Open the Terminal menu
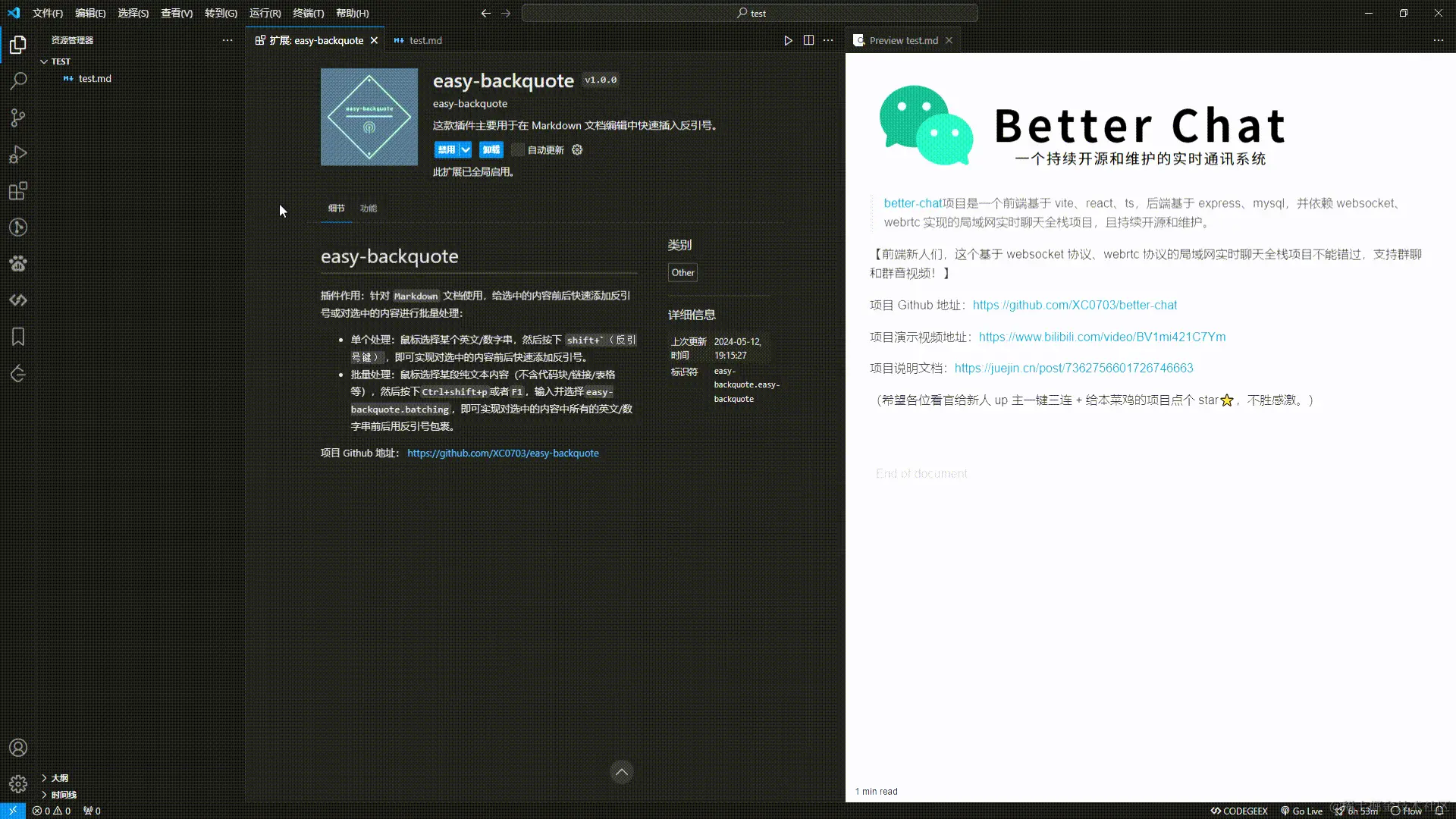This screenshot has height=819, width=1456. (x=308, y=13)
